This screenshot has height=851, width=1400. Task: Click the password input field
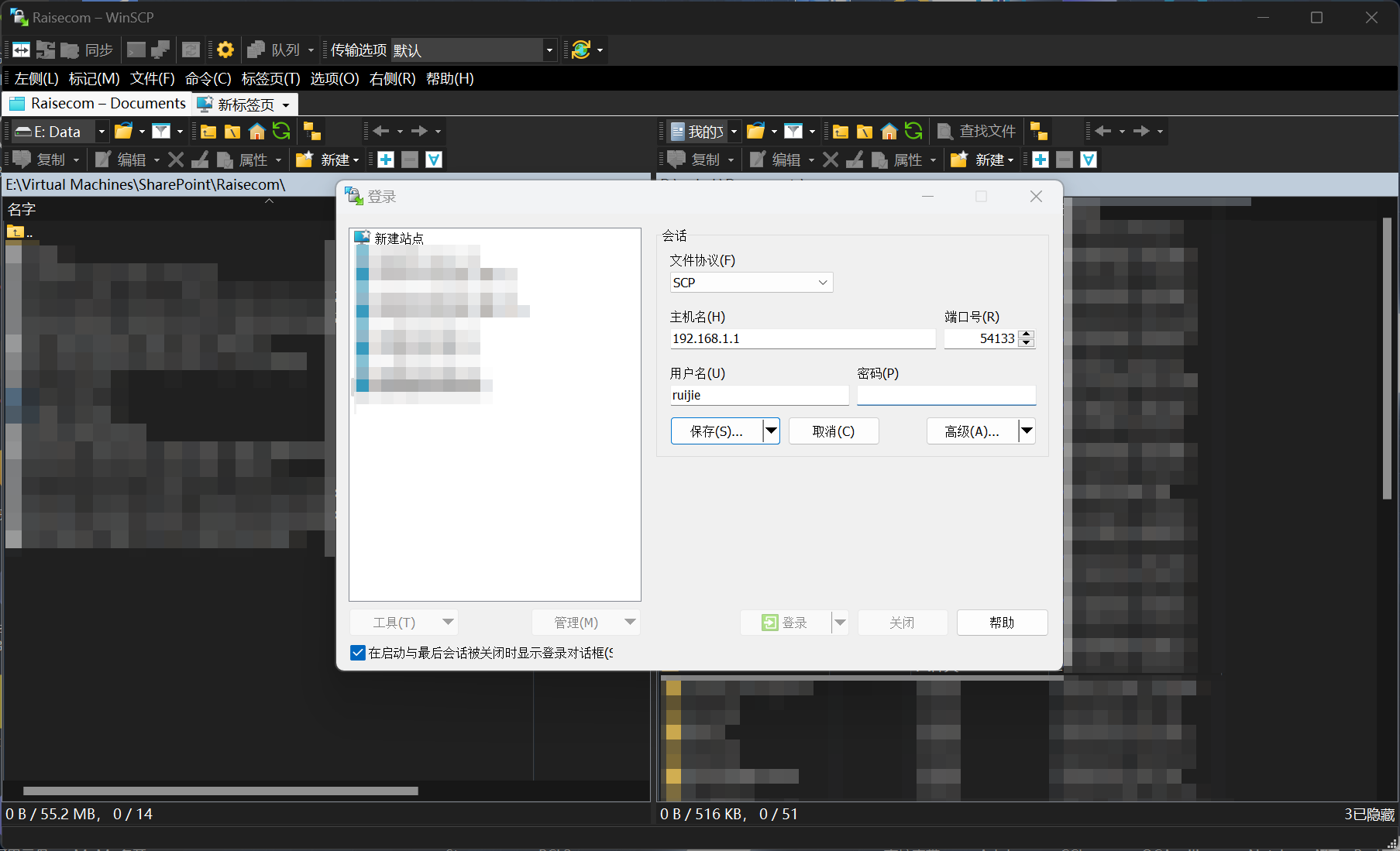coord(946,395)
